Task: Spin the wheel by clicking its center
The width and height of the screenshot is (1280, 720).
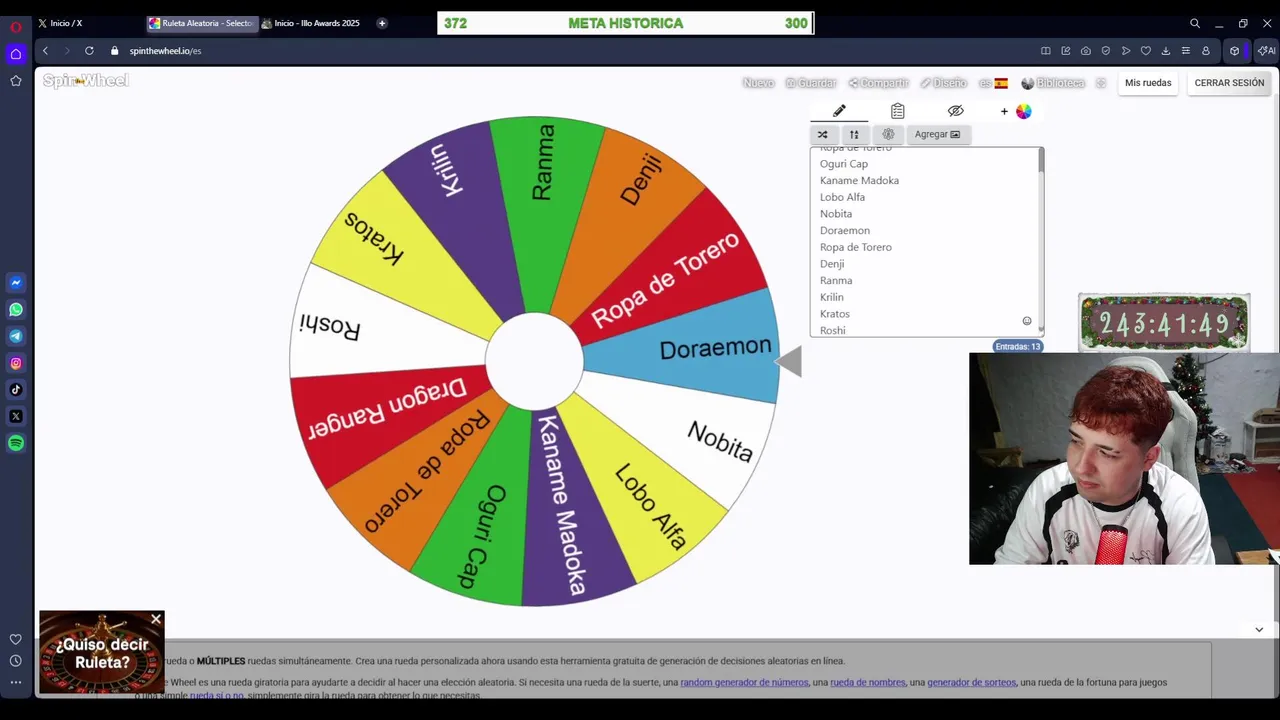Action: pos(534,361)
